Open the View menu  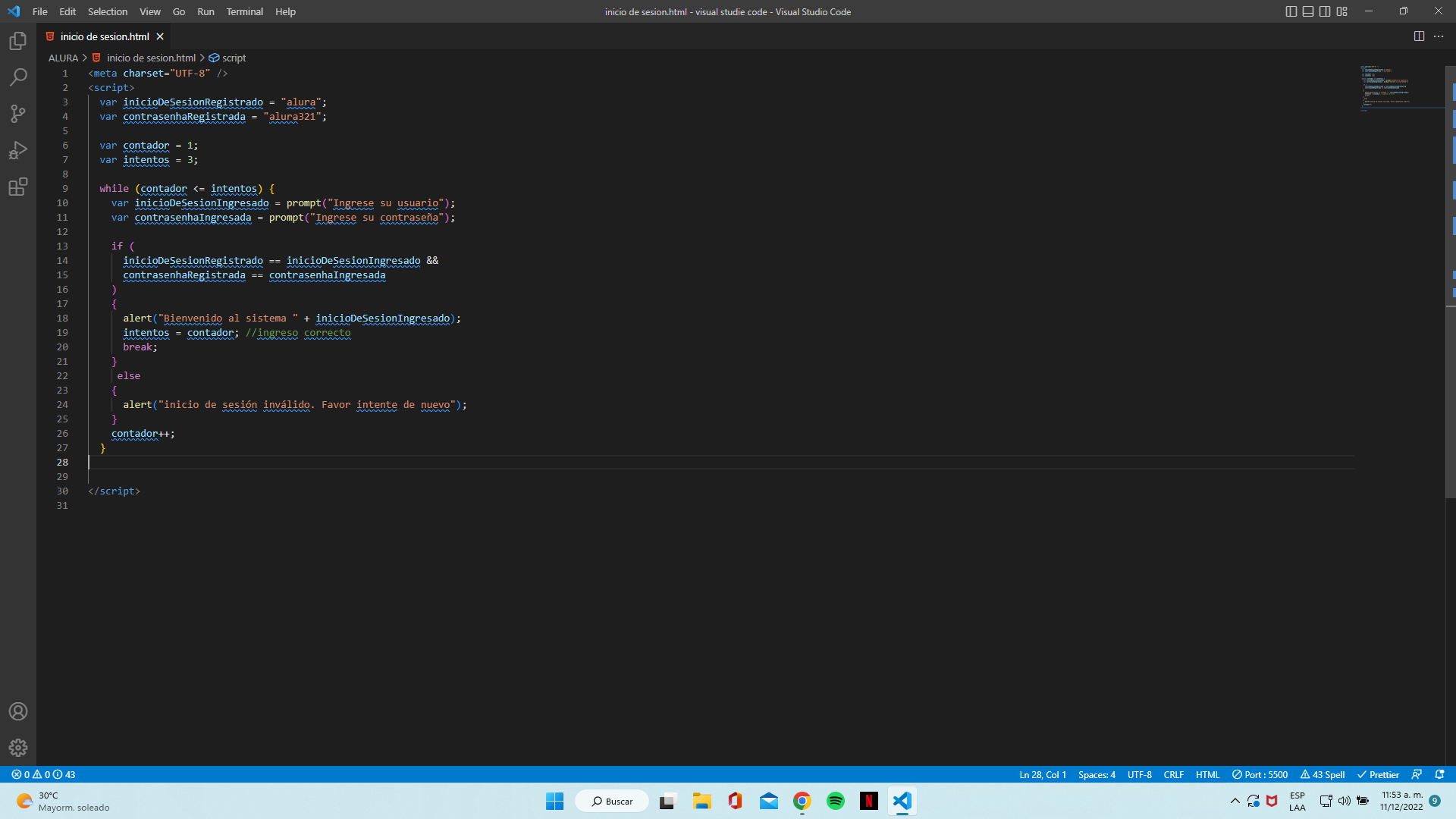tap(150, 11)
